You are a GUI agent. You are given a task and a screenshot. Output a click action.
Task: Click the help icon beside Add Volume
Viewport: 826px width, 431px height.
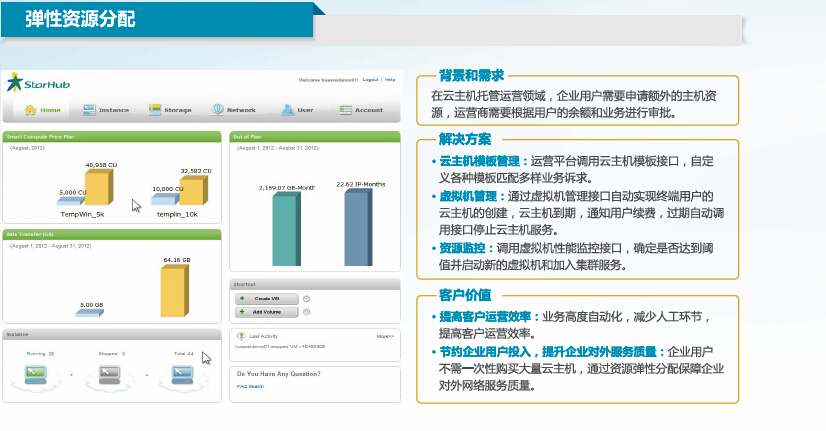pos(306,312)
